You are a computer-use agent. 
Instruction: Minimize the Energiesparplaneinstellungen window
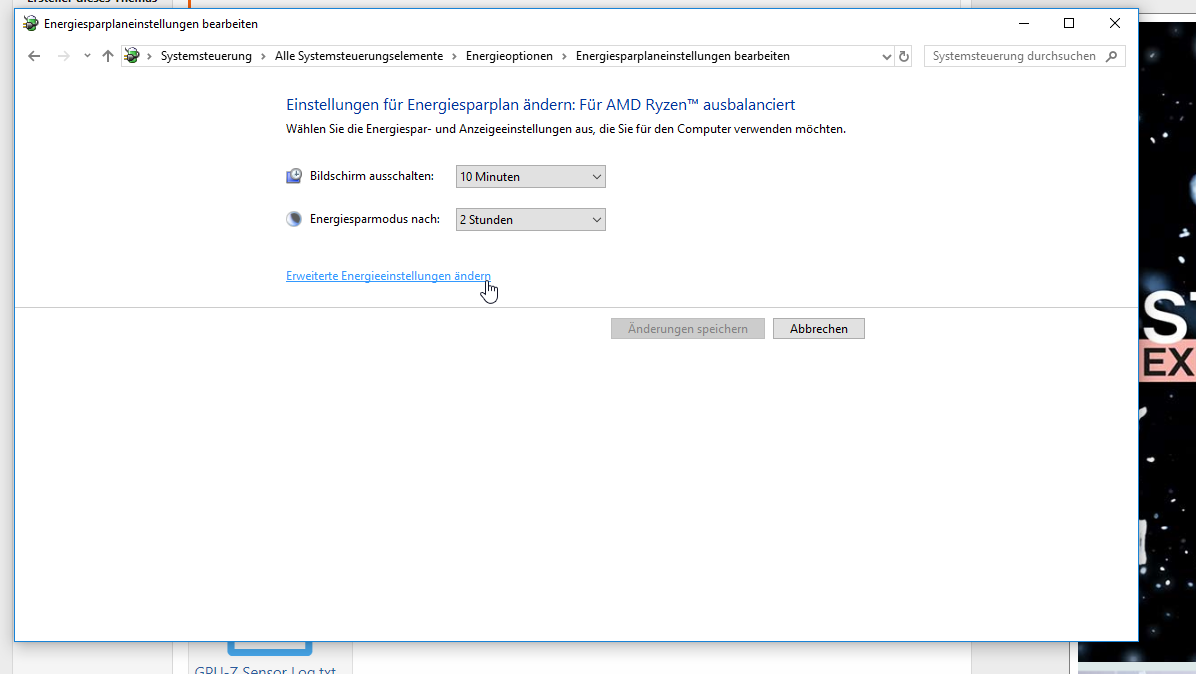click(x=1024, y=24)
